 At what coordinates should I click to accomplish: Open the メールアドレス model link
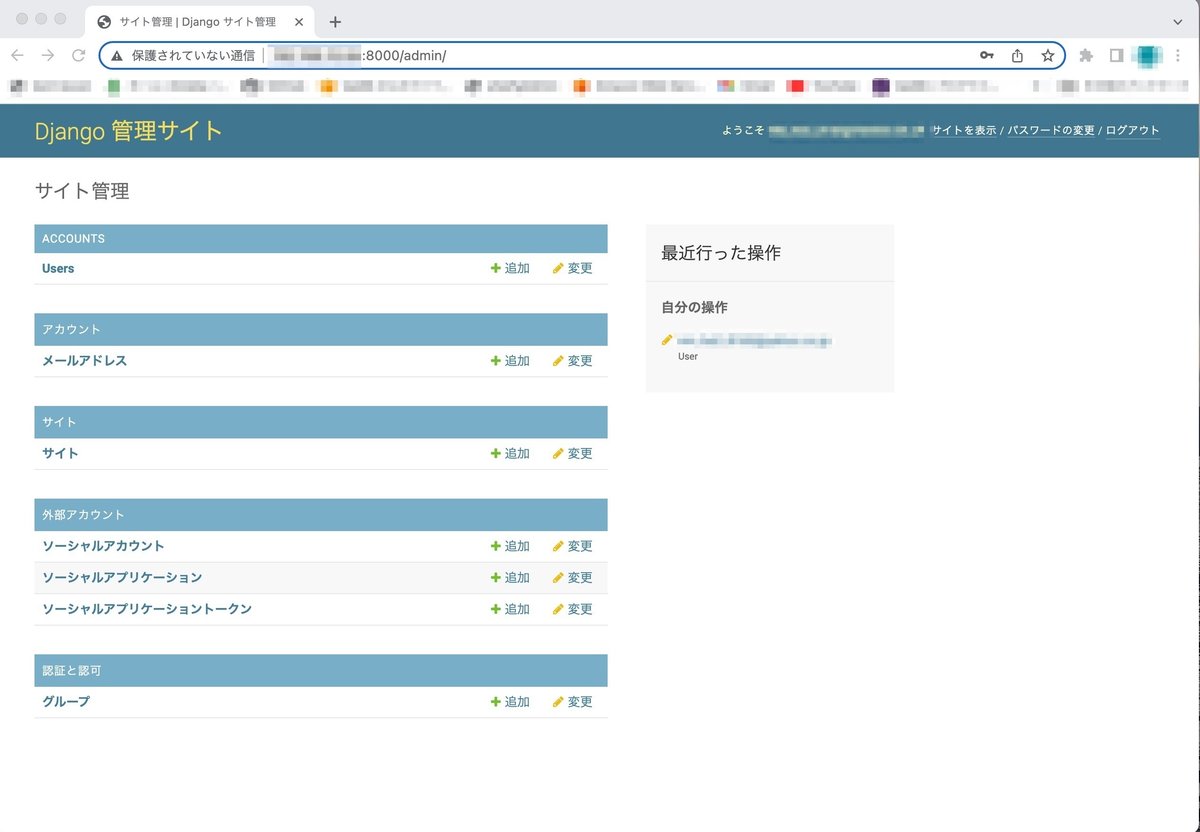pos(85,361)
